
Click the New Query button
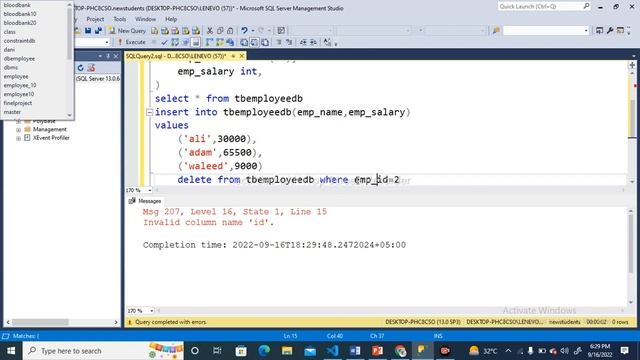[x=127, y=31]
